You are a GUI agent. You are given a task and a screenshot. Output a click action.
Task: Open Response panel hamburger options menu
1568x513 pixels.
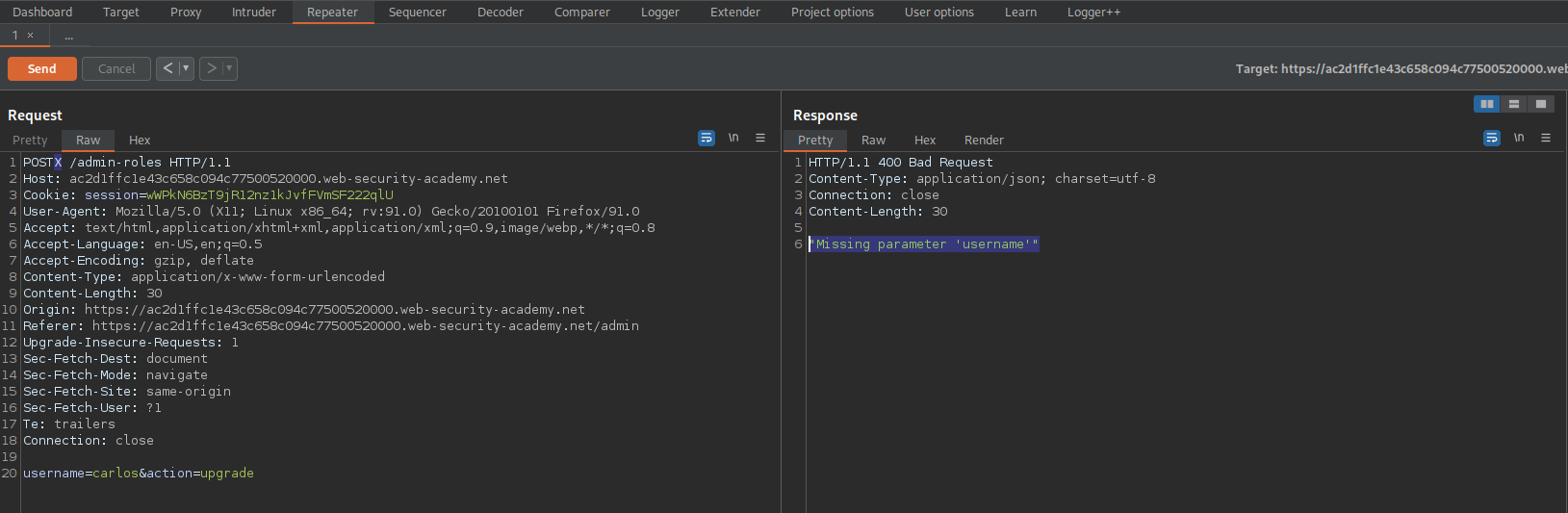[1546, 139]
